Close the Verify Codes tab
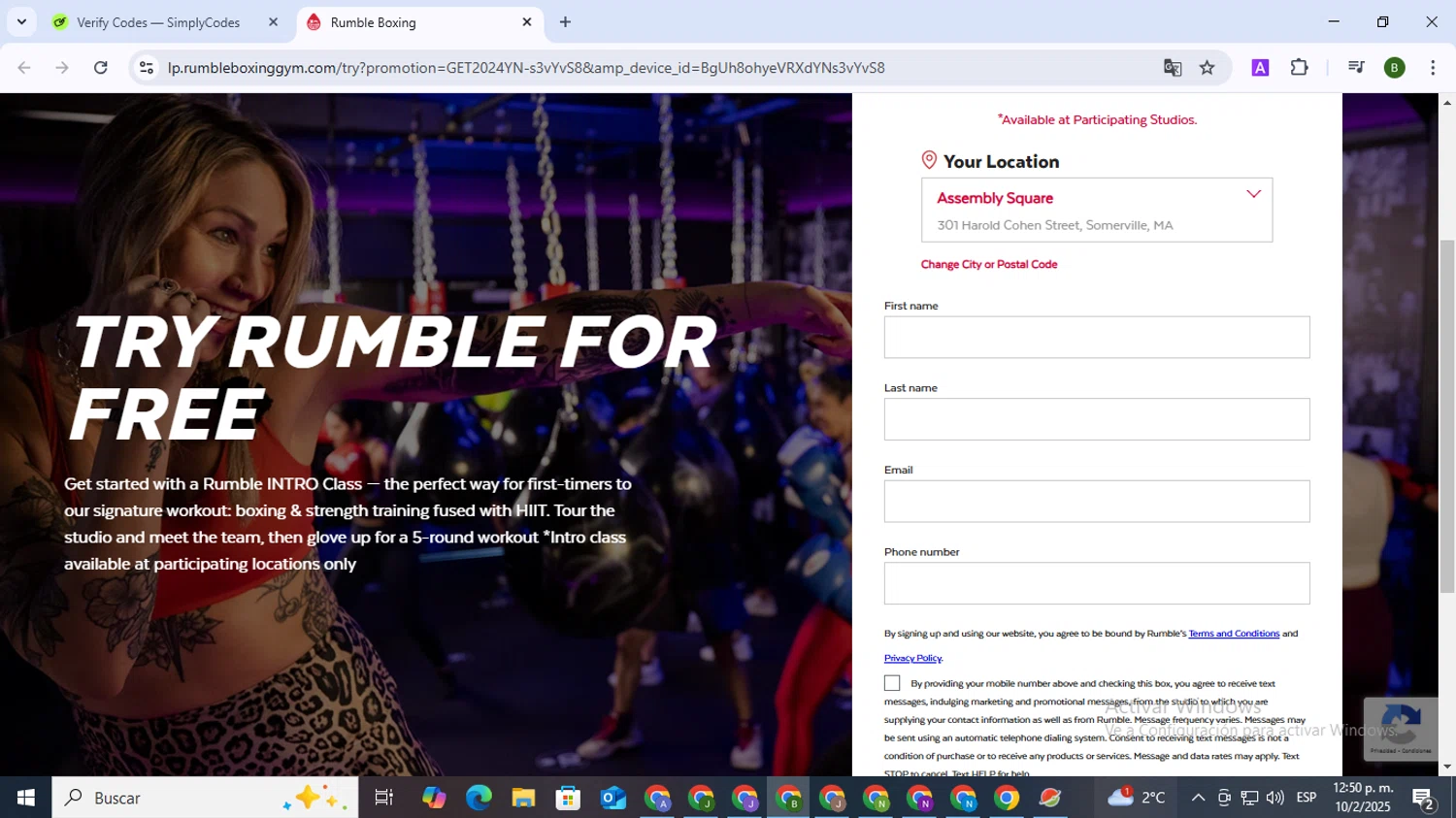Viewport: 1456px width, 818px height. [273, 22]
